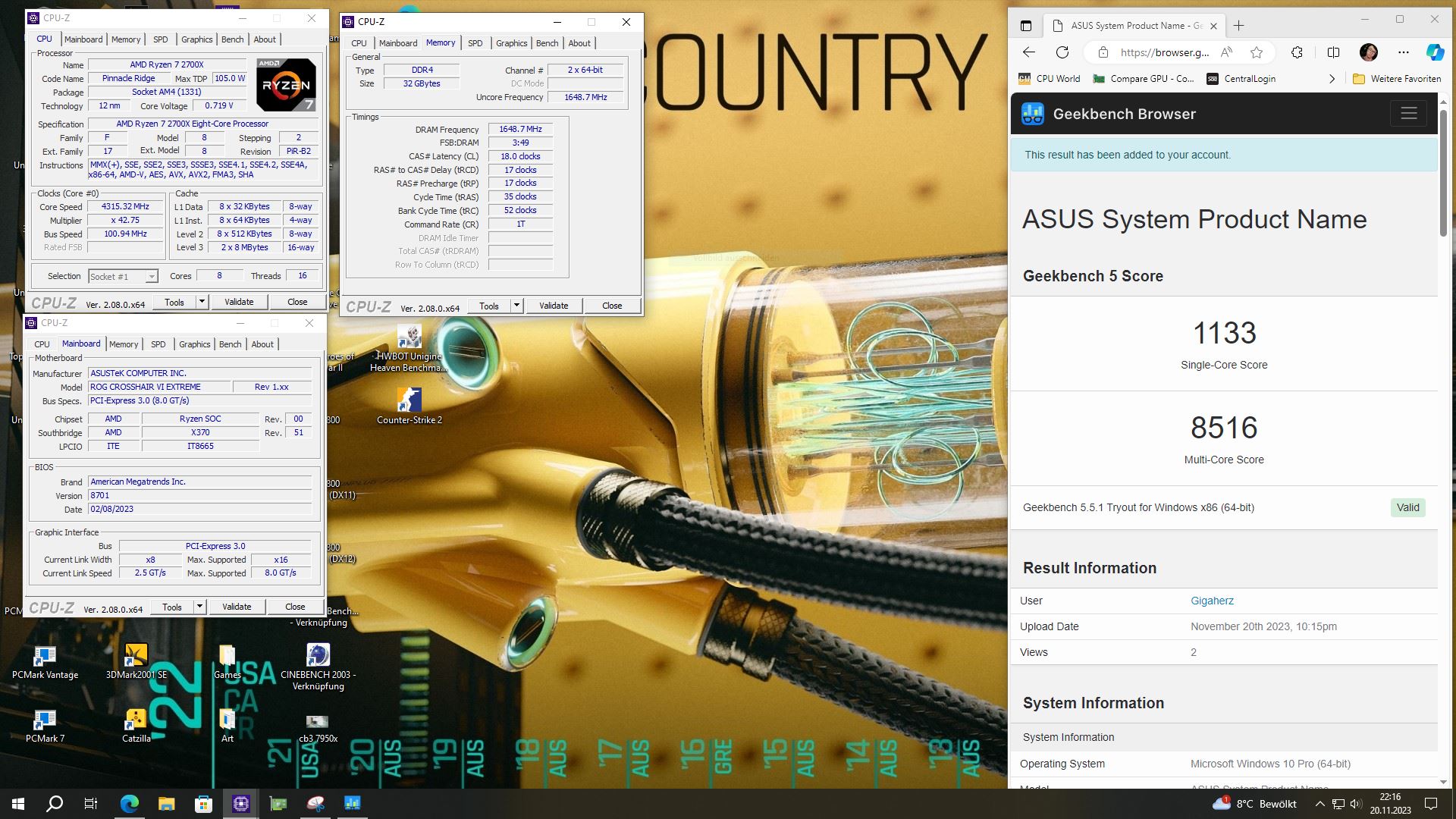Open the Windows Start menu
Viewport: 1456px width, 819px height.
[x=18, y=804]
